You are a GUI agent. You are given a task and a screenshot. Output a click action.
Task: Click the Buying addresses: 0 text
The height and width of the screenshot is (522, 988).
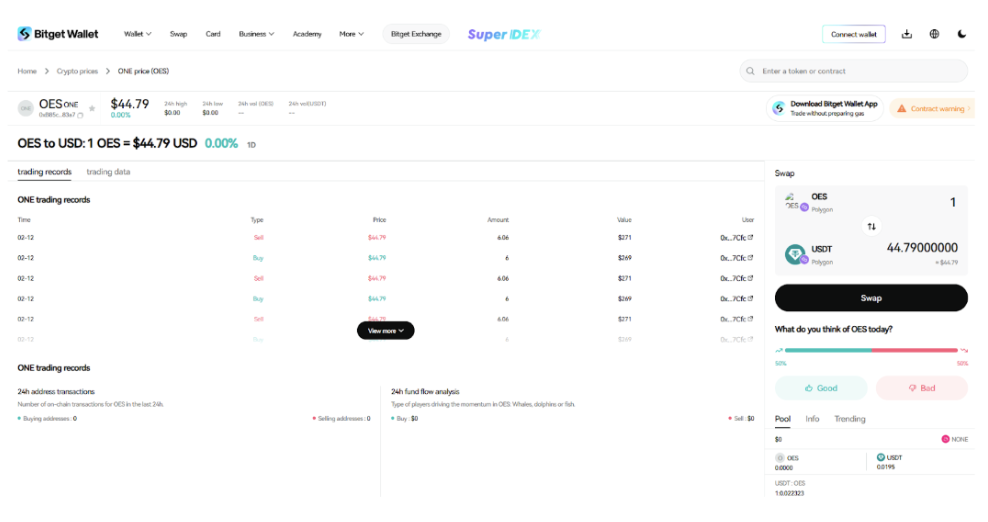coord(48,419)
